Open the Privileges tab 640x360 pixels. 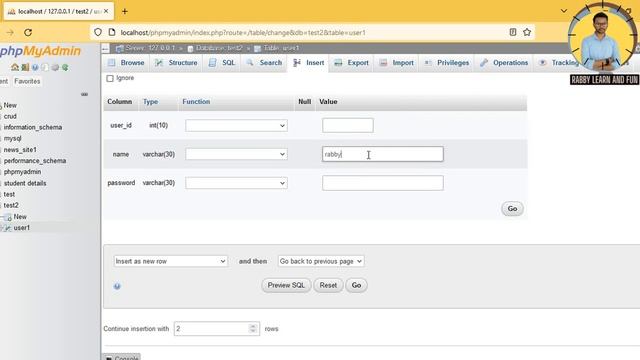tap(447, 63)
